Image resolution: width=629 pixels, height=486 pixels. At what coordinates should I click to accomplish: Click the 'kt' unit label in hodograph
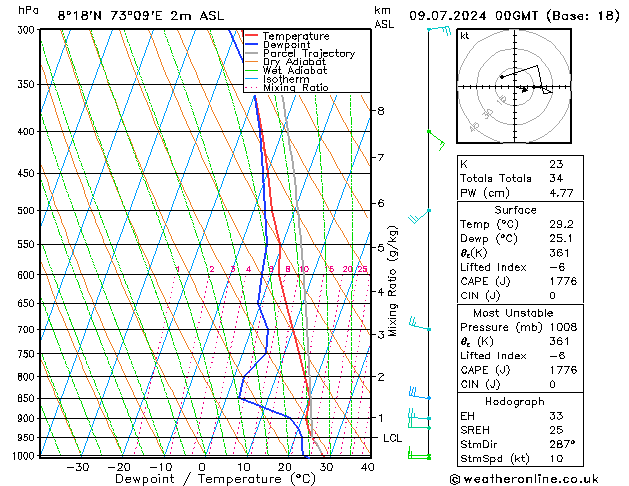click(465, 36)
